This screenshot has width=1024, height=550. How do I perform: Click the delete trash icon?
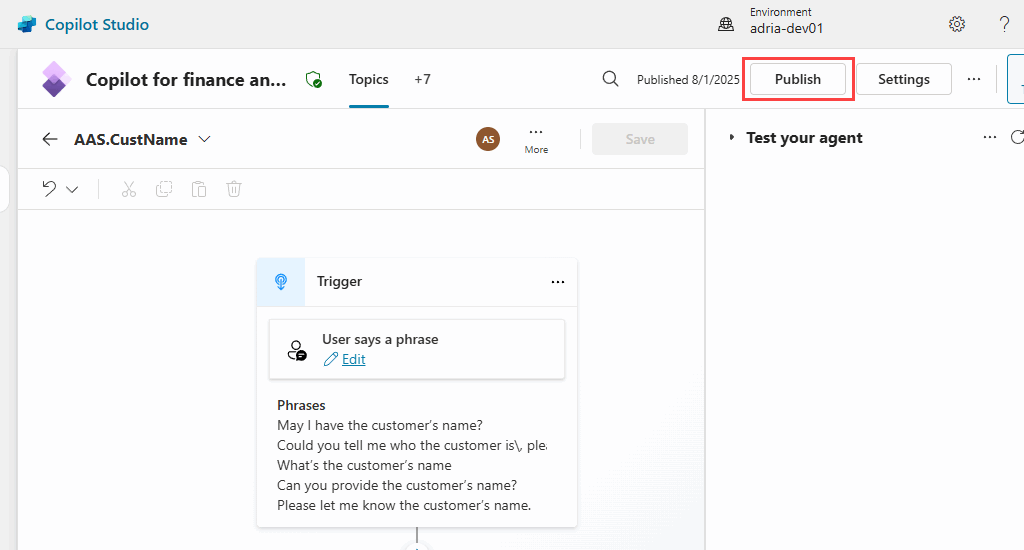234,189
